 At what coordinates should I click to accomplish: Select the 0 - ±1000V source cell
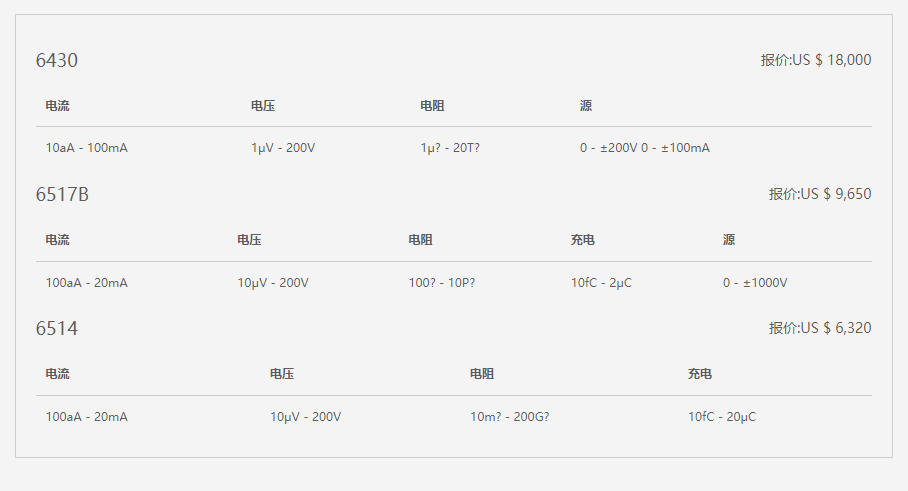coord(755,283)
